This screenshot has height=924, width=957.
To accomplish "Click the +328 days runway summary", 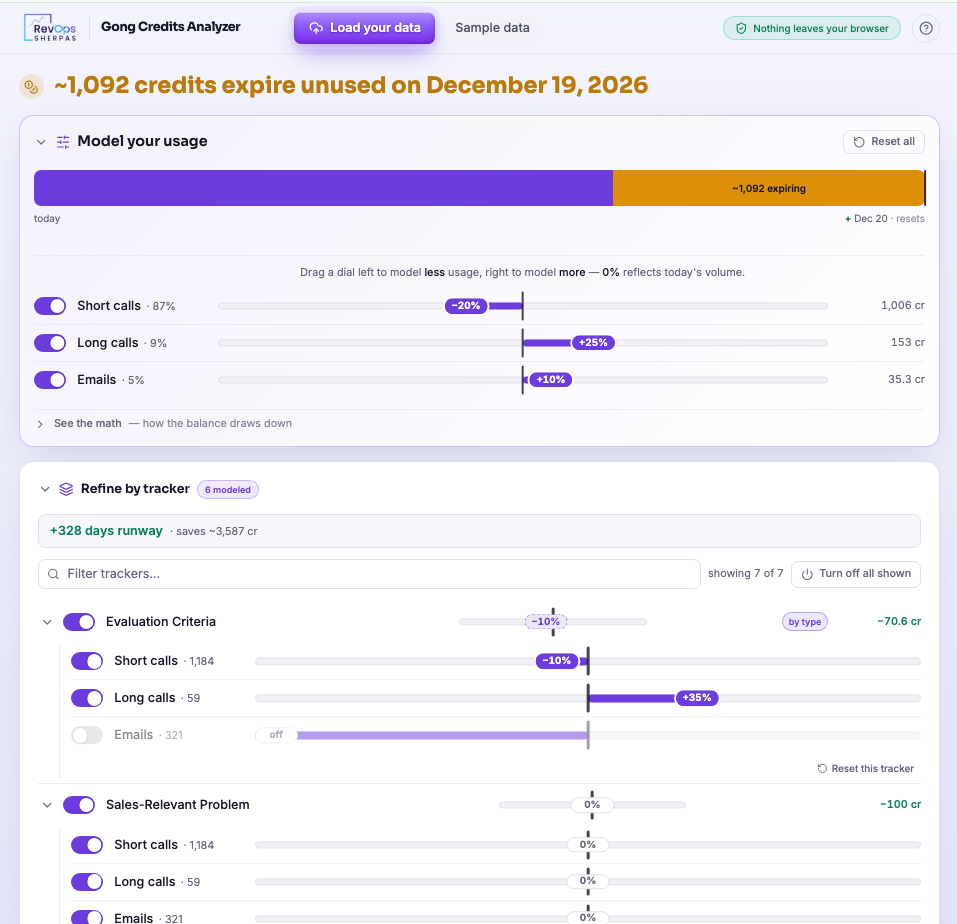I will click(479, 531).
